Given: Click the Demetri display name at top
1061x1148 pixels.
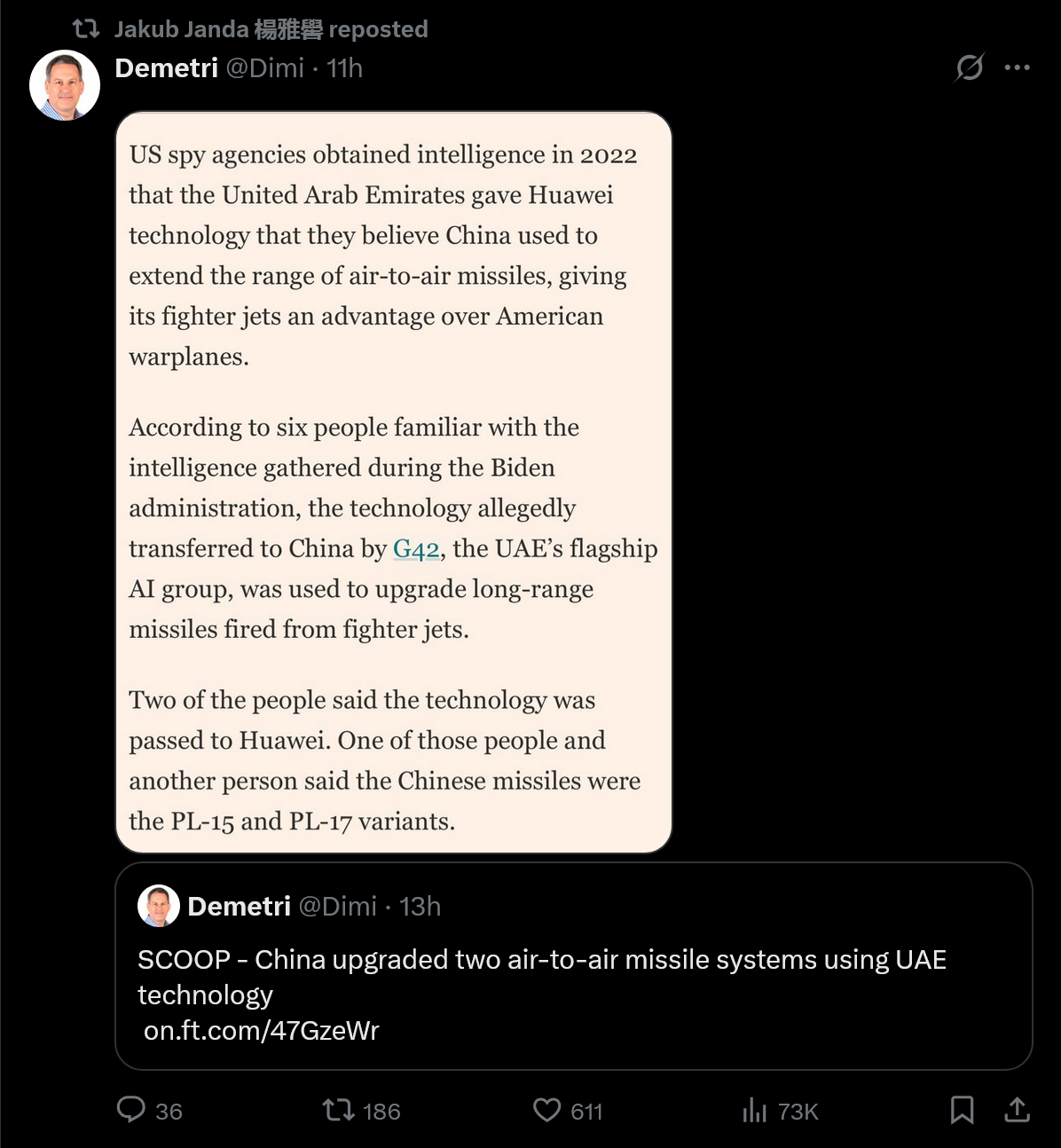Looking at the screenshot, I should tap(166, 68).
